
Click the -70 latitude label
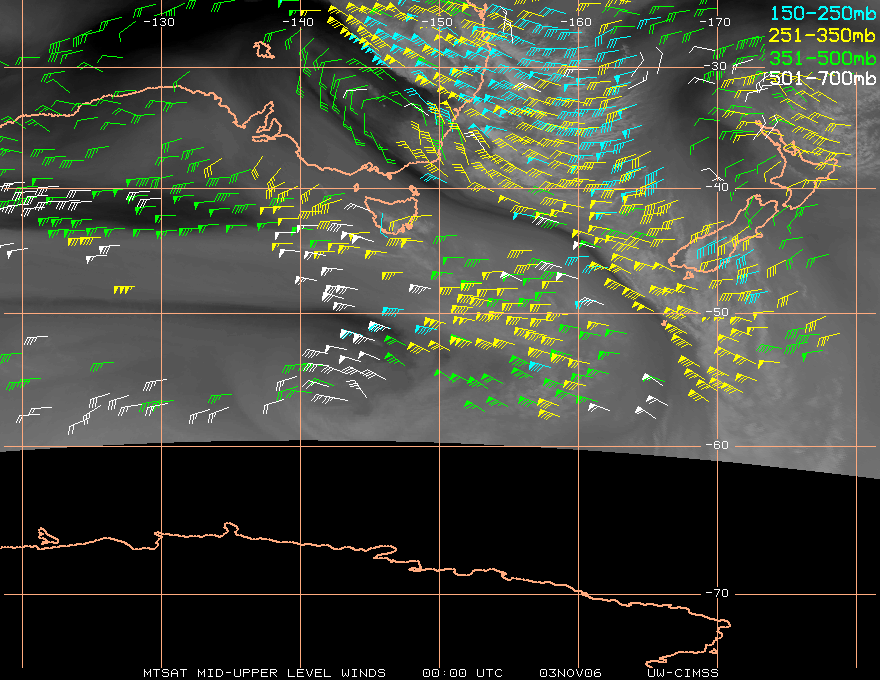(x=717, y=594)
